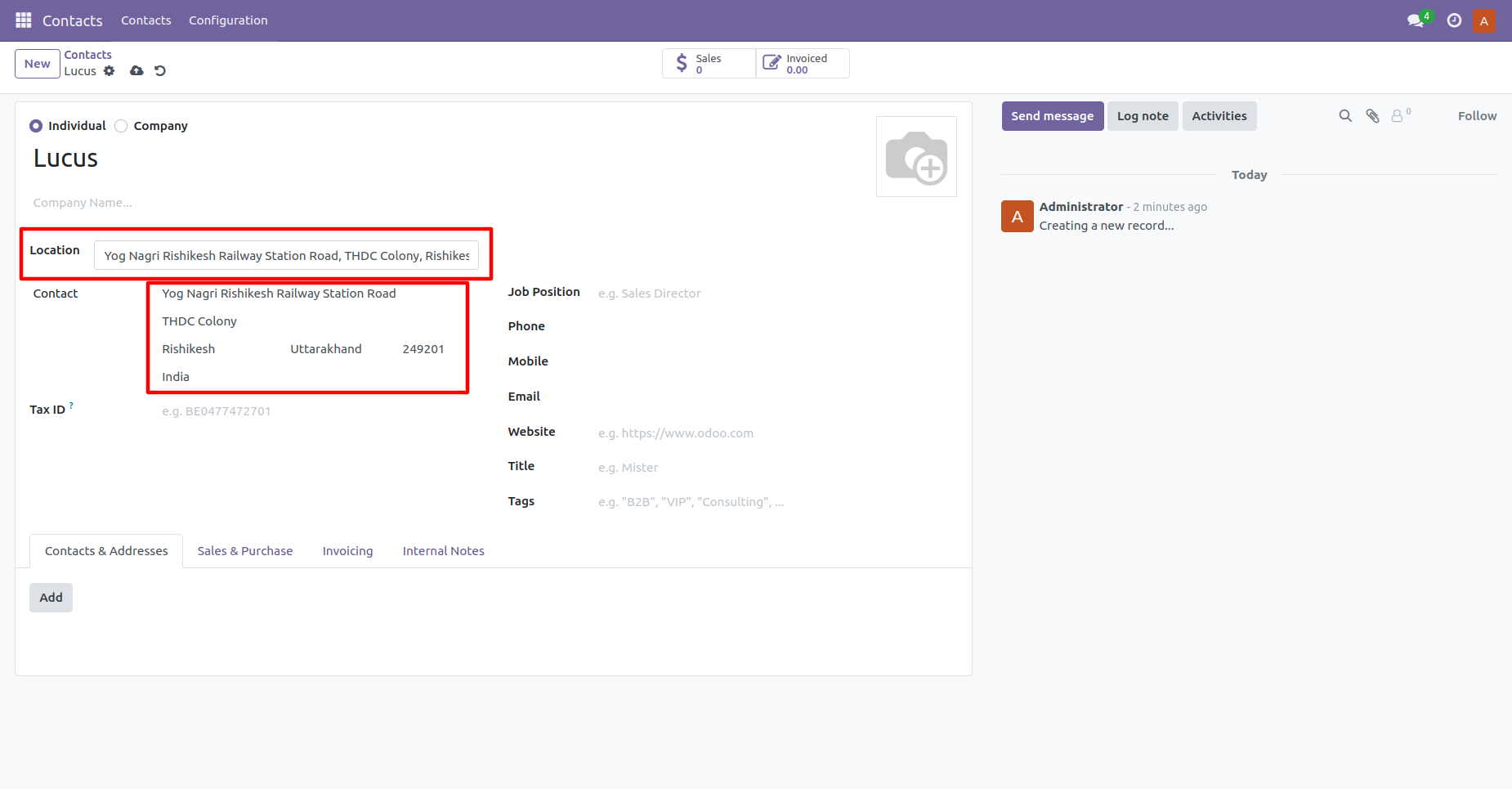The image size is (1512, 789).
Task: Follow this contact record
Action: click(x=1477, y=115)
